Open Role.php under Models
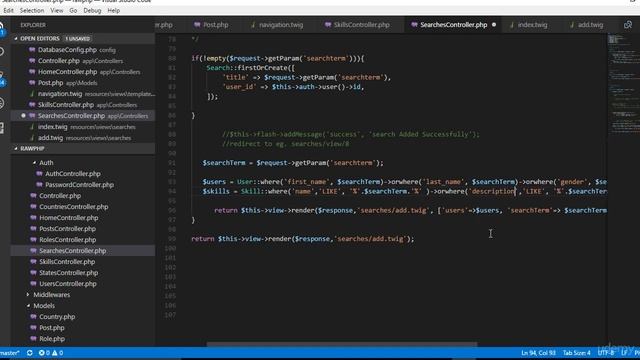This screenshot has width=640, height=360. pos(82,339)
